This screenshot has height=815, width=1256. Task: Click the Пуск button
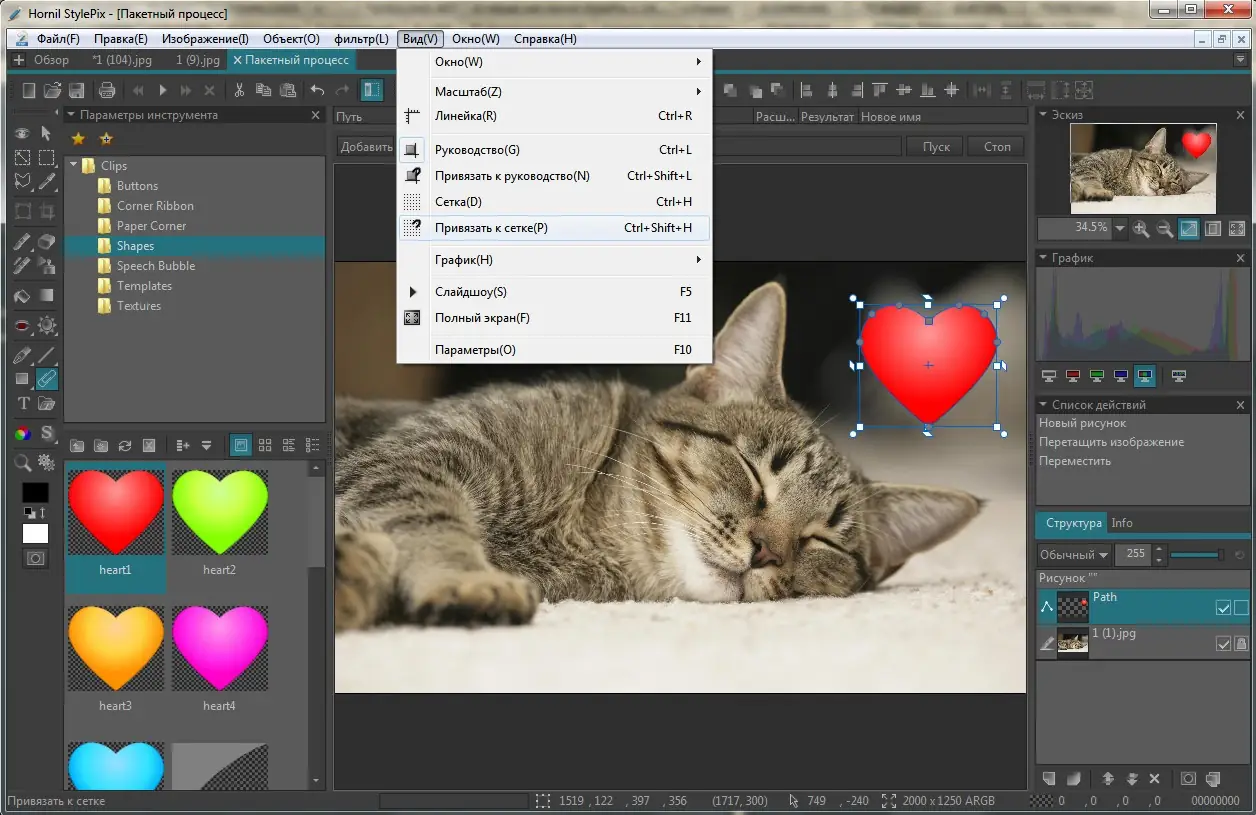[x=936, y=146]
